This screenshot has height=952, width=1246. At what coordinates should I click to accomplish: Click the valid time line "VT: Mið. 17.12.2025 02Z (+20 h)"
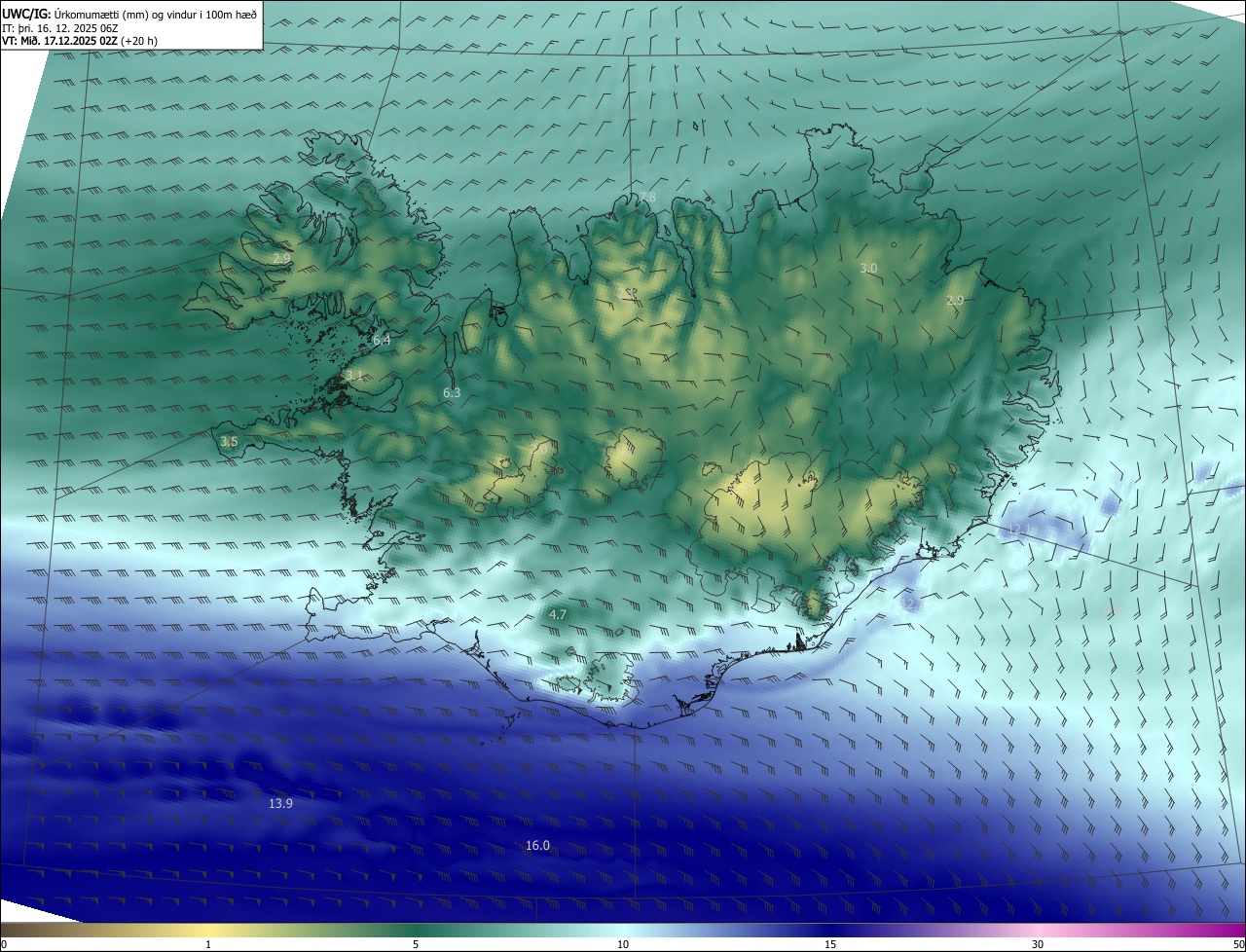pyautogui.click(x=80, y=42)
